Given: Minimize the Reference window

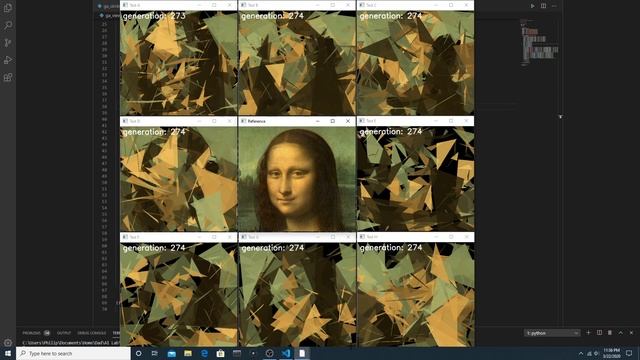Looking at the screenshot, I should [318, 121].
